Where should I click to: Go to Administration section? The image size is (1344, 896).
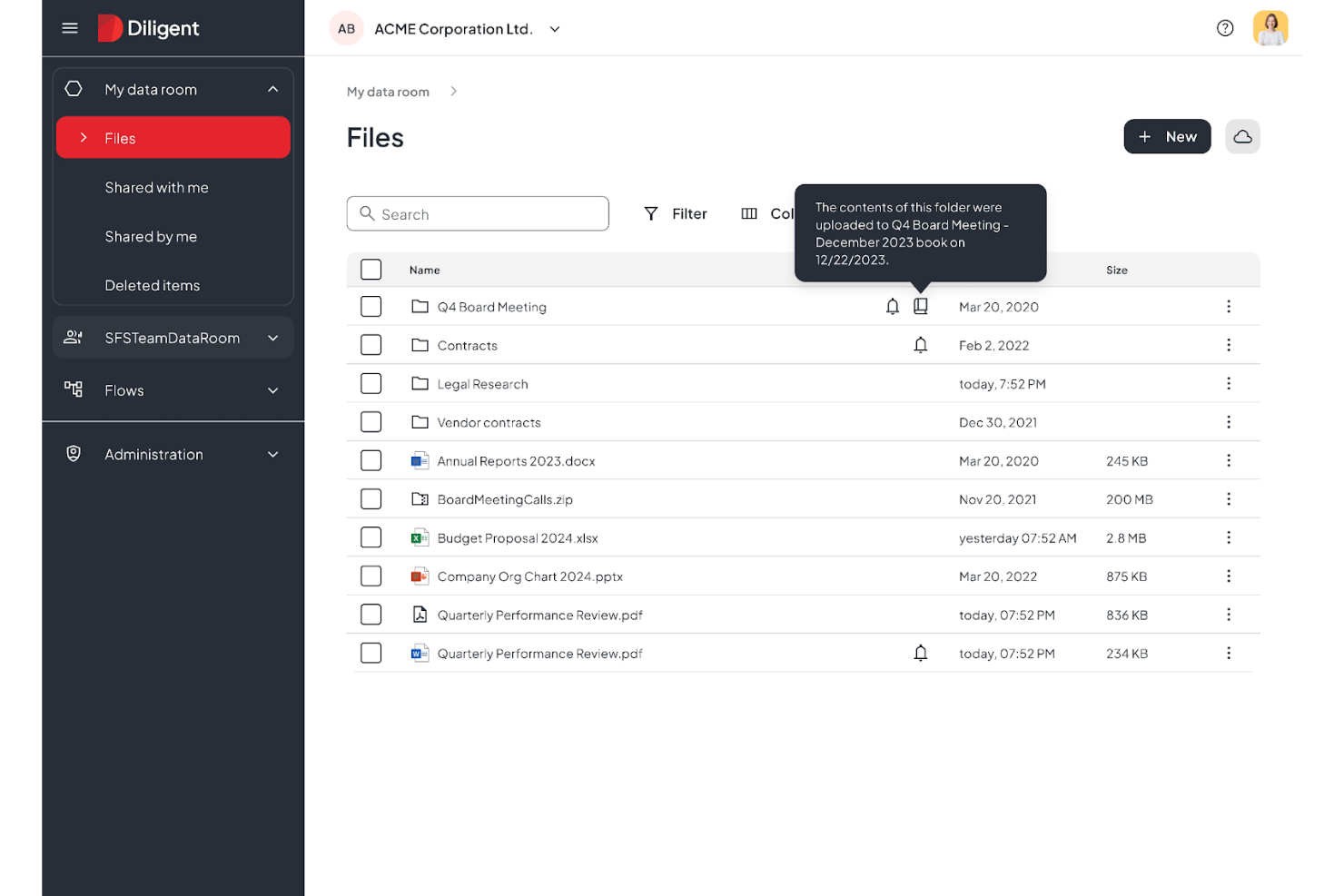pos(153,454)
